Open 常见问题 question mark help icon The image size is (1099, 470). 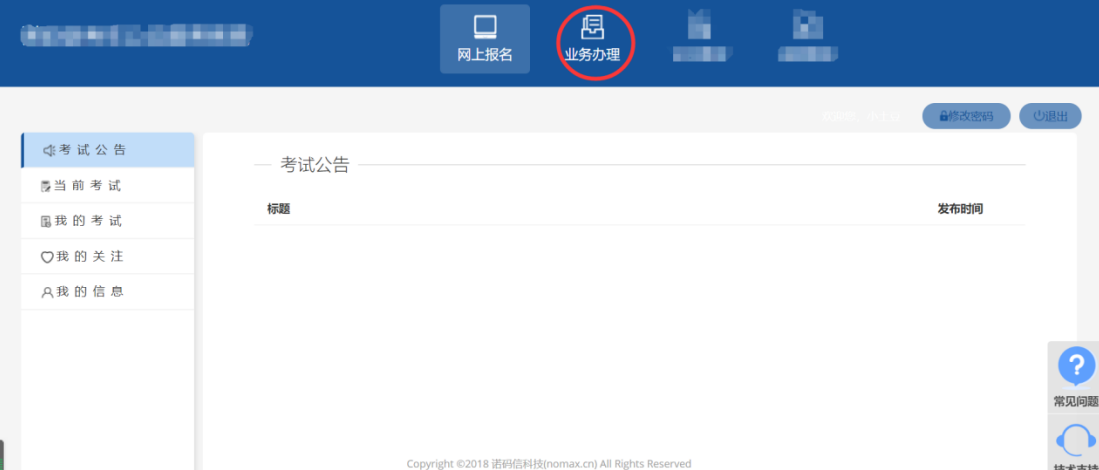click(1076, 365)
